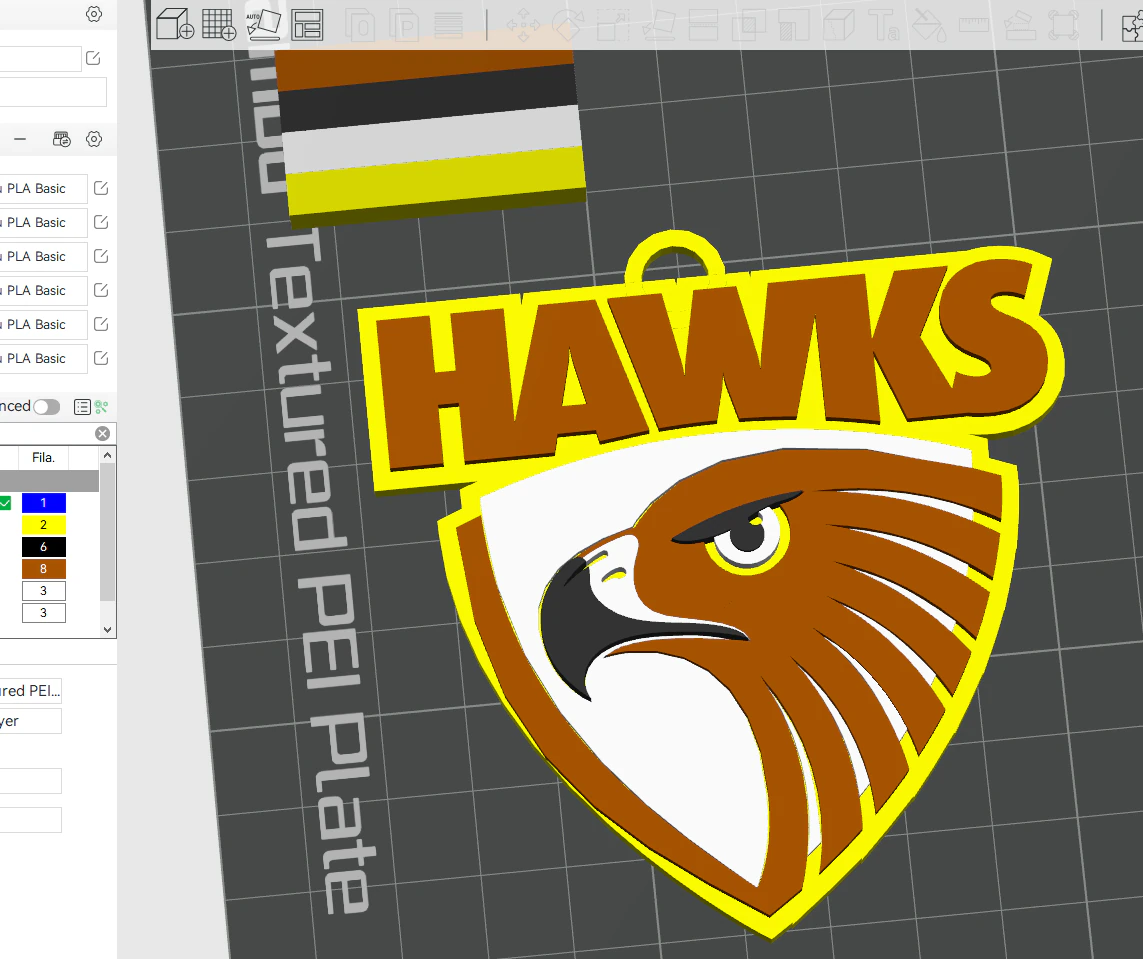Image resolution: width=1143 pixels, height=959 pixels.
Task: Select the Measure ruler tool
Action: point(975,26)
